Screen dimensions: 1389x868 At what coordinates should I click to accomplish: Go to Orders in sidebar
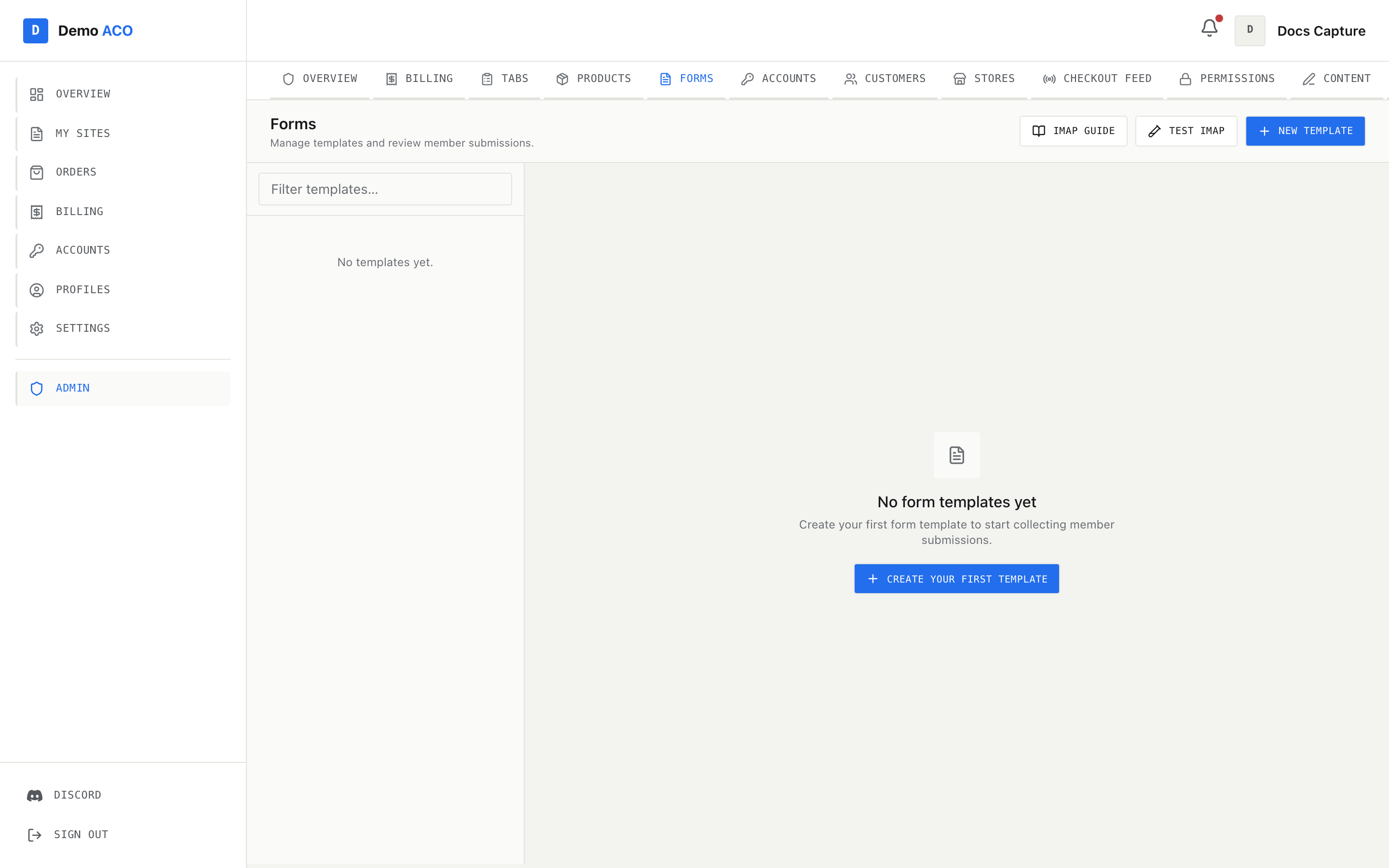[123, 172]
